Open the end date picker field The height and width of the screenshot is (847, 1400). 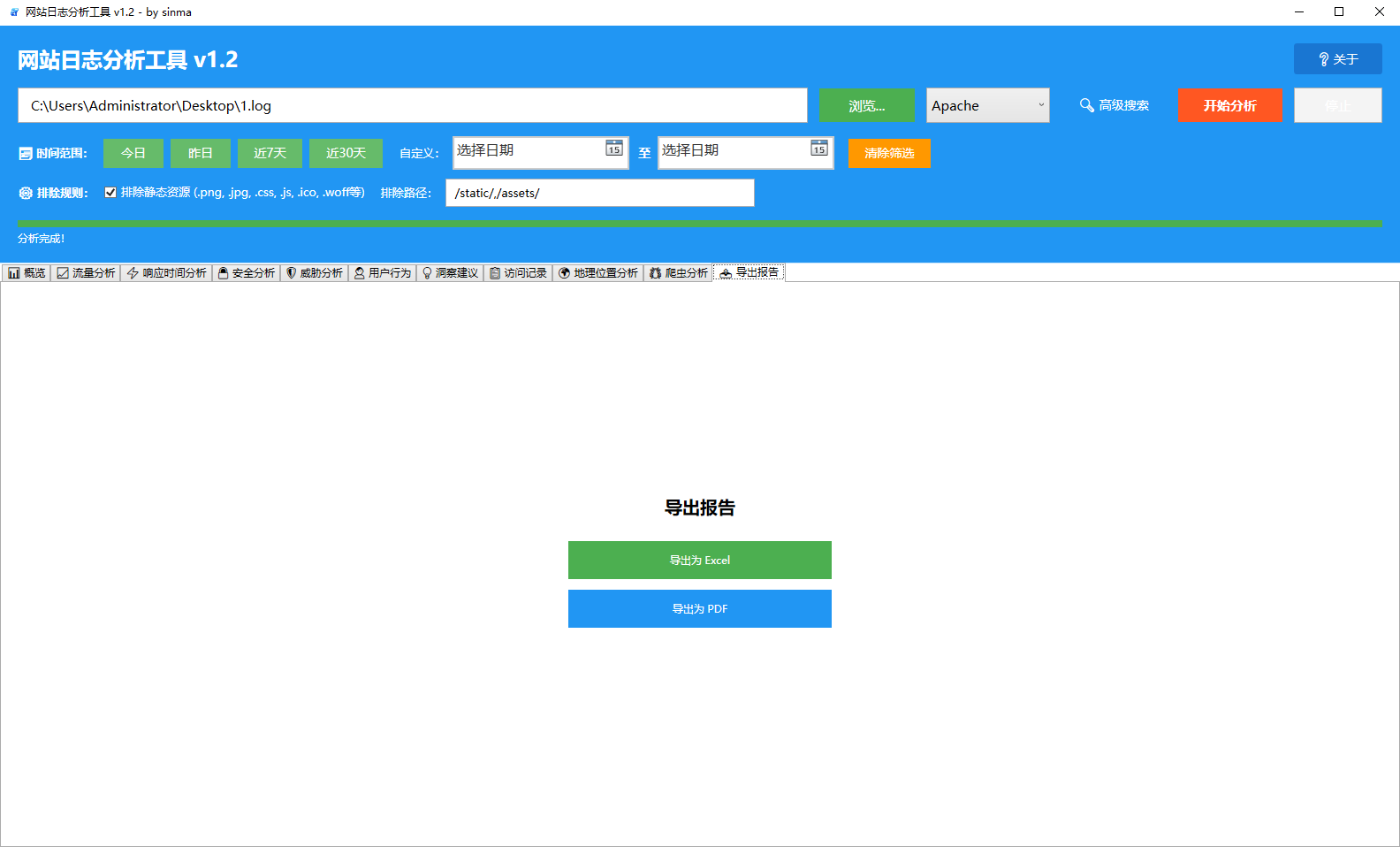tap(734, 151)
